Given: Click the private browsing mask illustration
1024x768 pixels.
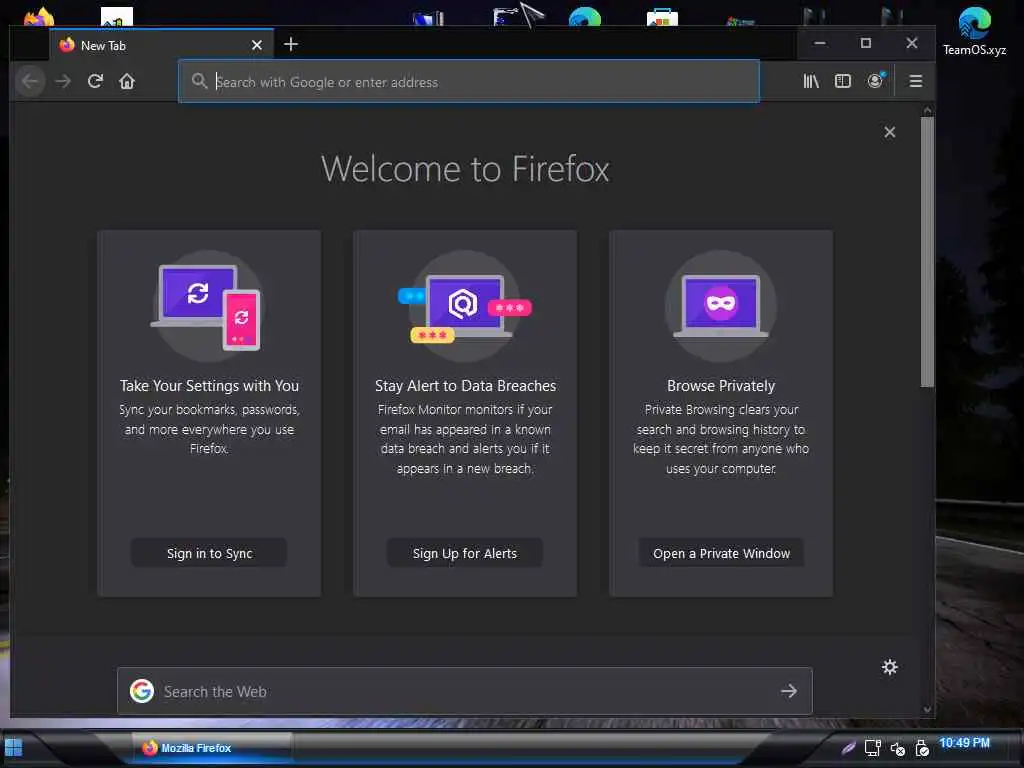Looking at the screenshot, I should [x=721, y=306].
